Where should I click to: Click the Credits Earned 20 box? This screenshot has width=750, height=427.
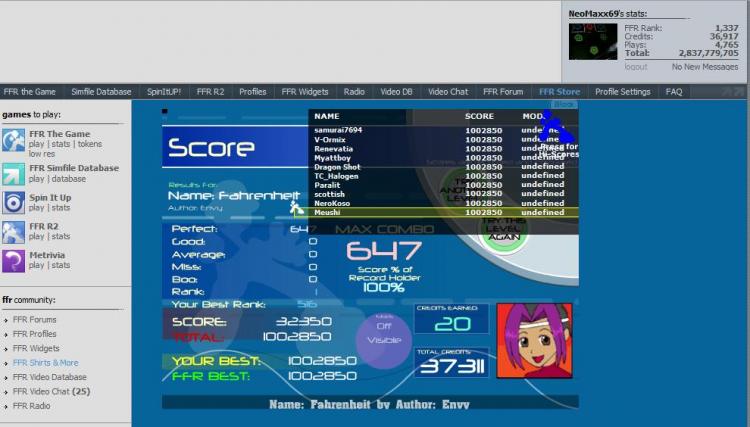(452, 319)
